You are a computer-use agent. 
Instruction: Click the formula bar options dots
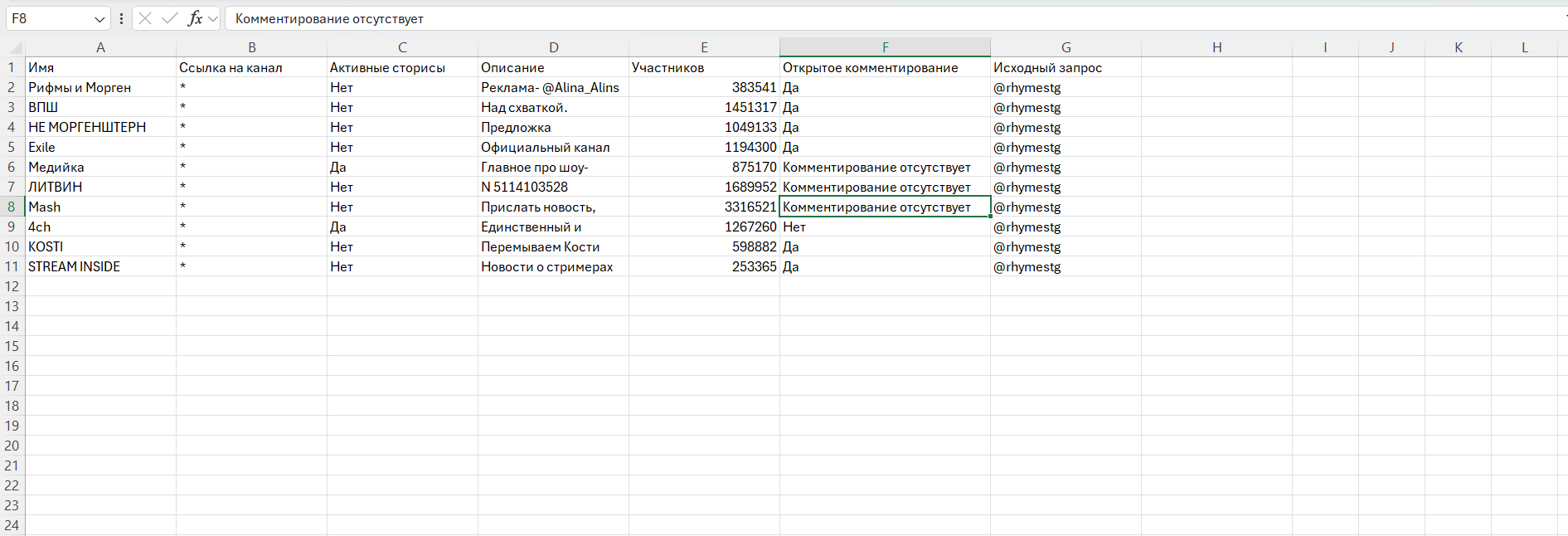[x=122, y=18]
